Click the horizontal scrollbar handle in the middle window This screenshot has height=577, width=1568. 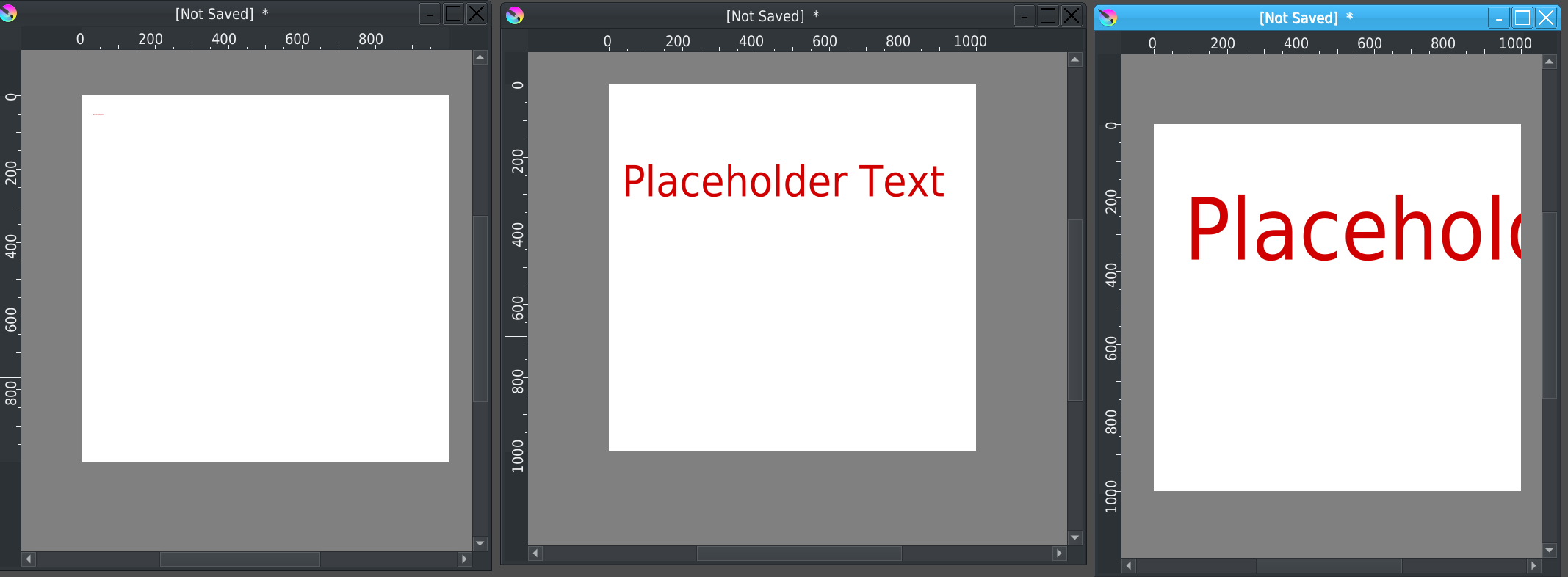coord(799,554)
